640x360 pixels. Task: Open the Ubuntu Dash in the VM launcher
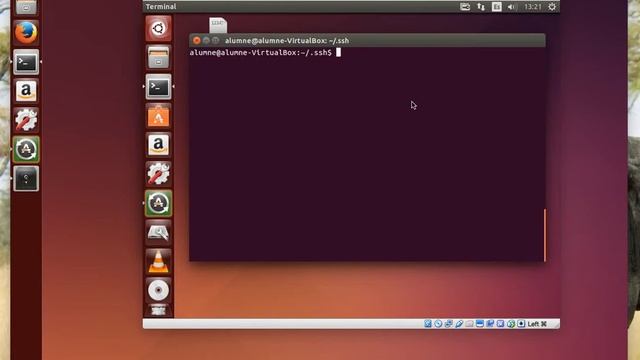pos(158,28)
